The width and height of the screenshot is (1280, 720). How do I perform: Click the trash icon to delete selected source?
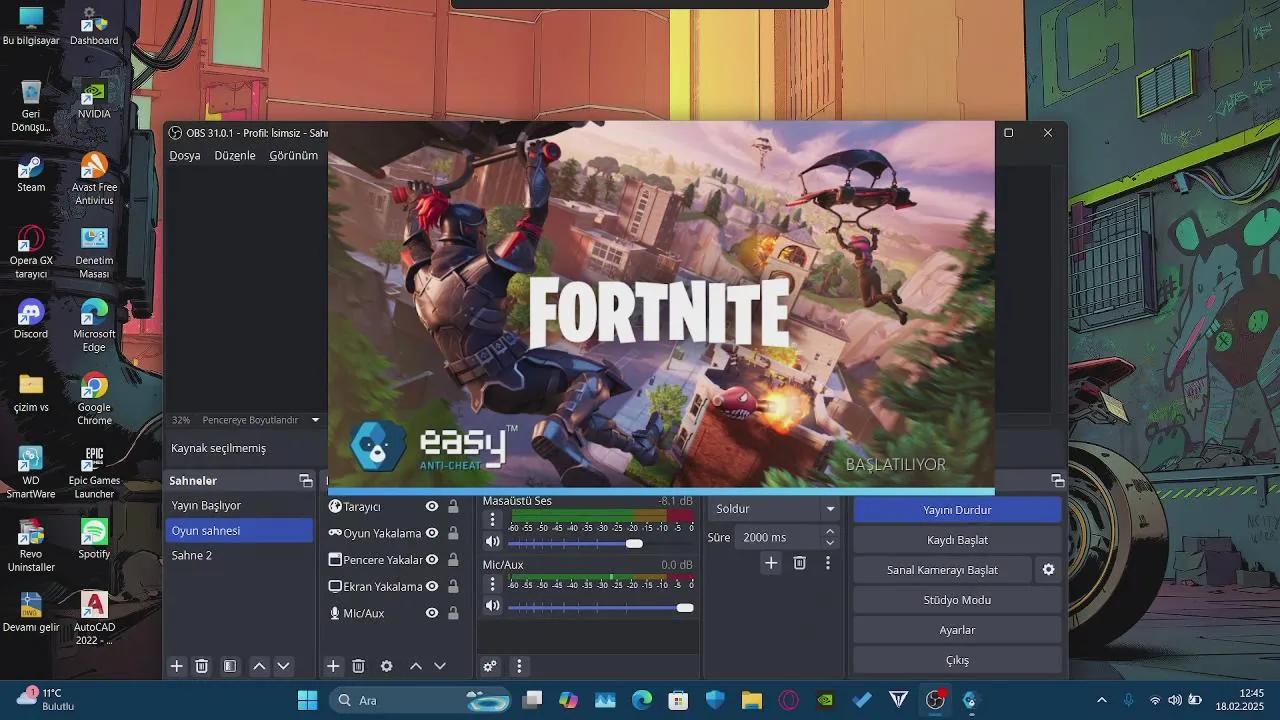point(359,665)
